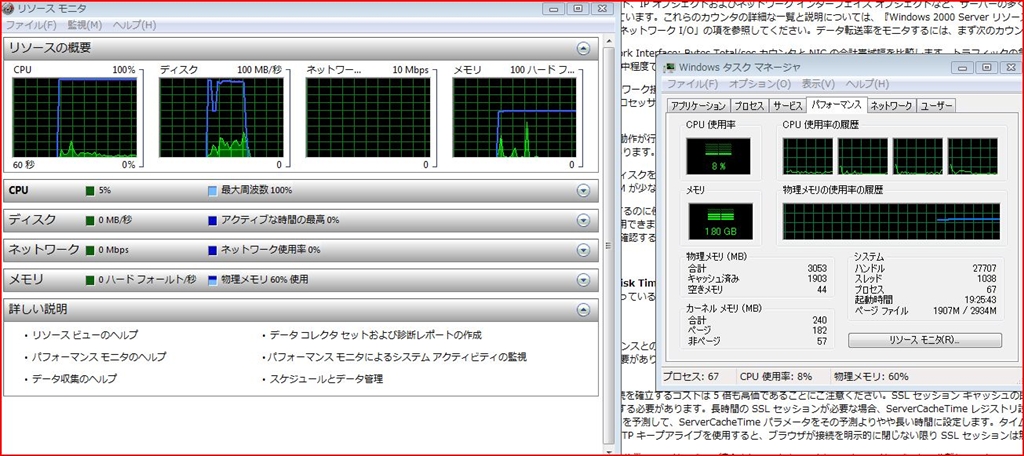This screenshot has height=456, width=1024.
Task: Click the ページ ファイル 1907M / 2934M value
Action: (x=965, y=311)
